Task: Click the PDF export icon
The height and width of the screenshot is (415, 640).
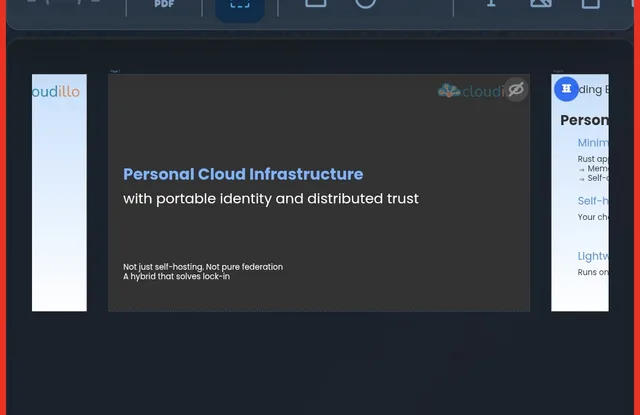Action: [163, 5]
